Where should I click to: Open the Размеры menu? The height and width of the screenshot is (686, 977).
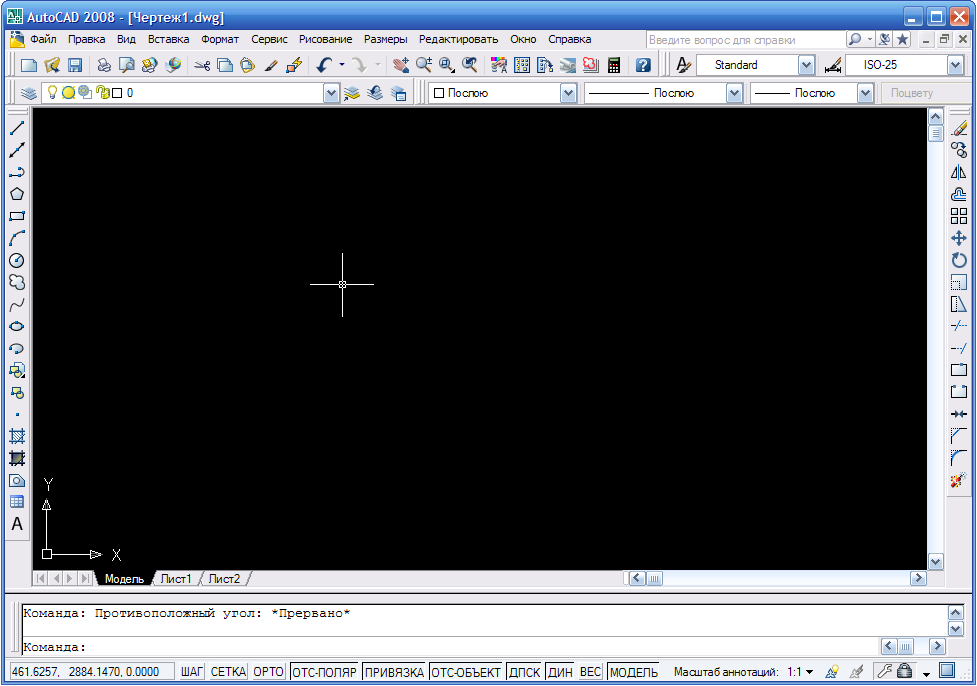(x=386, y=39)
